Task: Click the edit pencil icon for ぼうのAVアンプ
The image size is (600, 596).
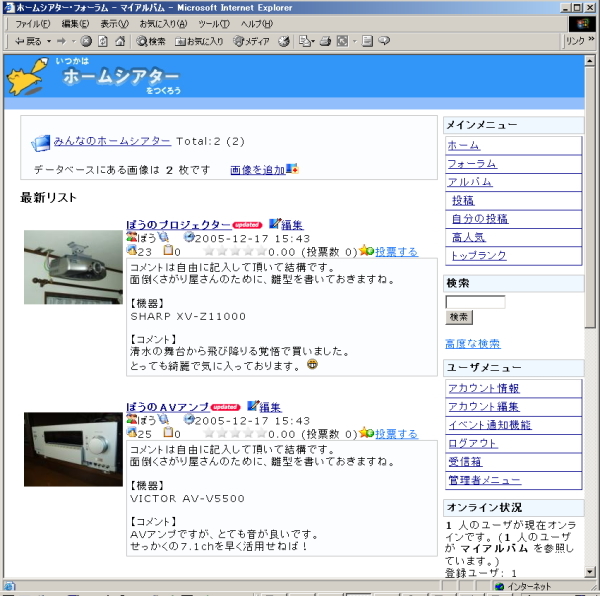Action: coord(253,406)
